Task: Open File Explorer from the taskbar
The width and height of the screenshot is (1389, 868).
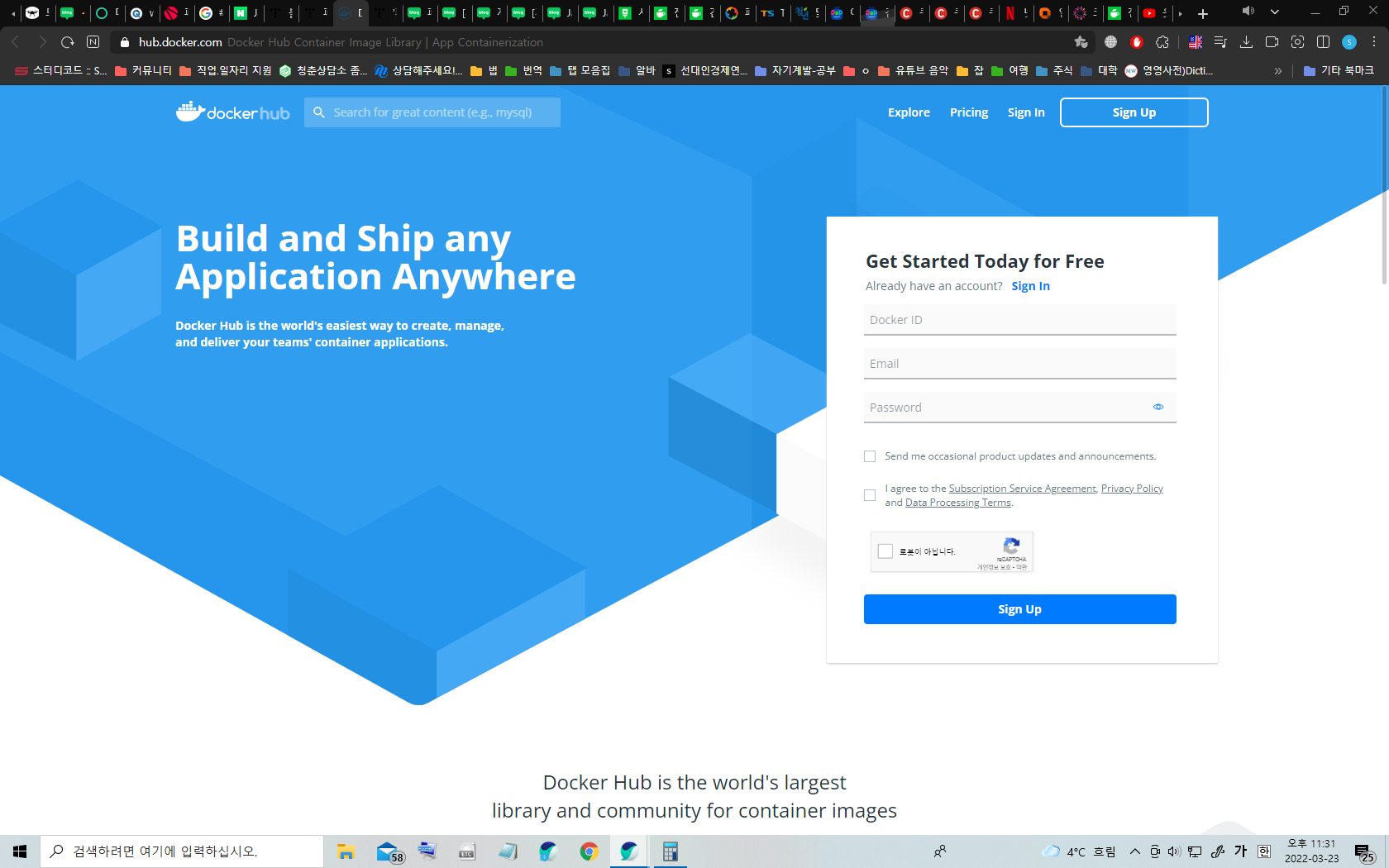Action: coord(346,851)
